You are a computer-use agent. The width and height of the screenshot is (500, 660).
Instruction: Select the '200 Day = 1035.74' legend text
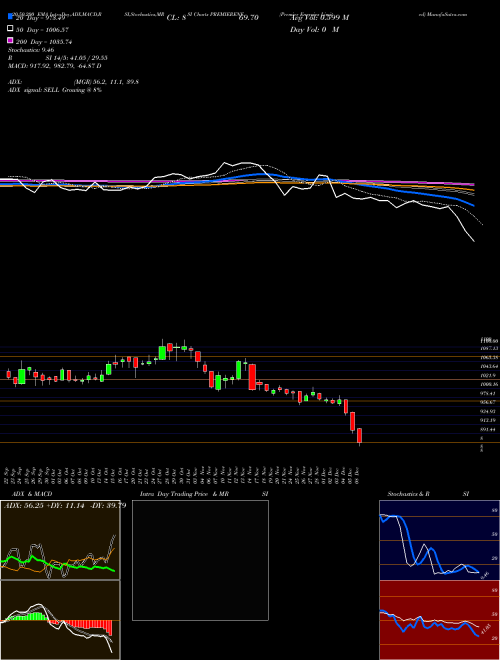[x=44, y=42]
